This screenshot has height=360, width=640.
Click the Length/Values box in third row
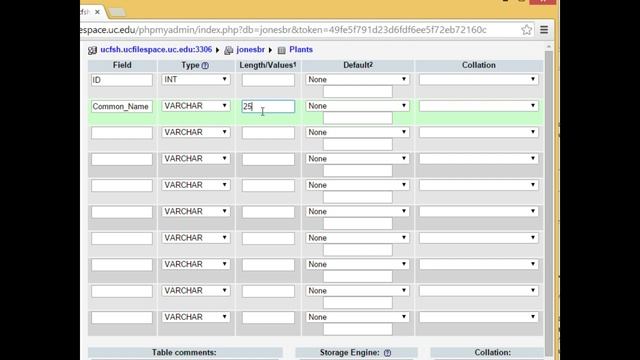[x=268, y=133]
